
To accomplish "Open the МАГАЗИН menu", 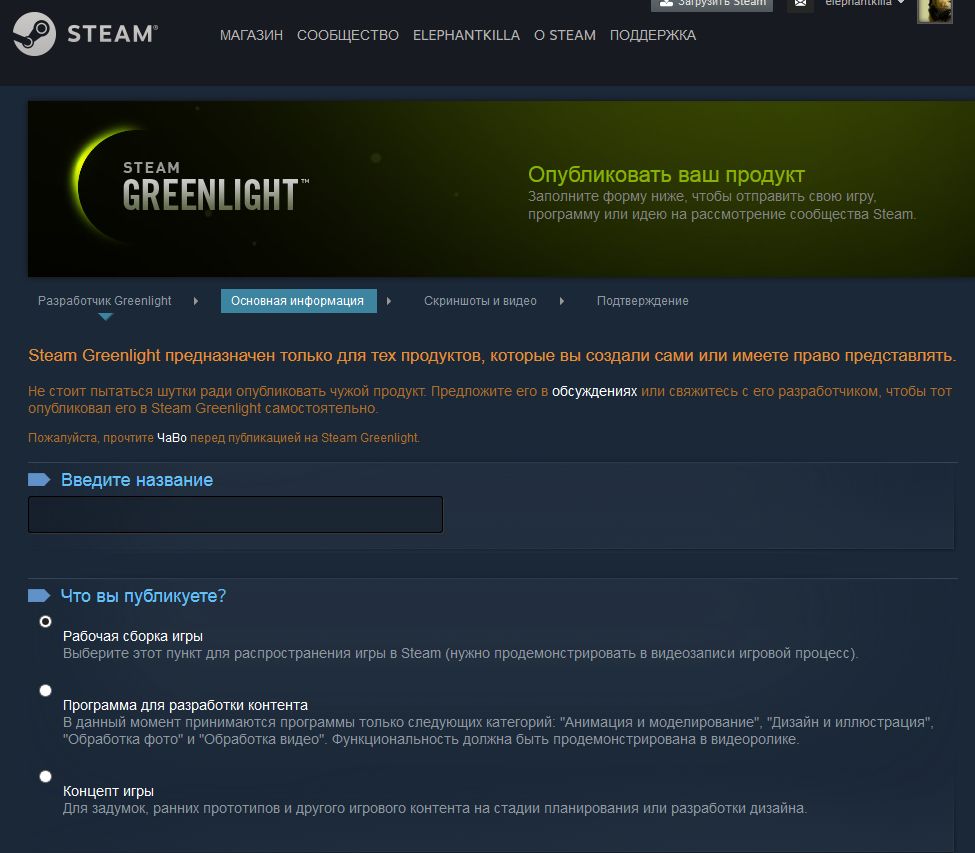I will point(251,35).
